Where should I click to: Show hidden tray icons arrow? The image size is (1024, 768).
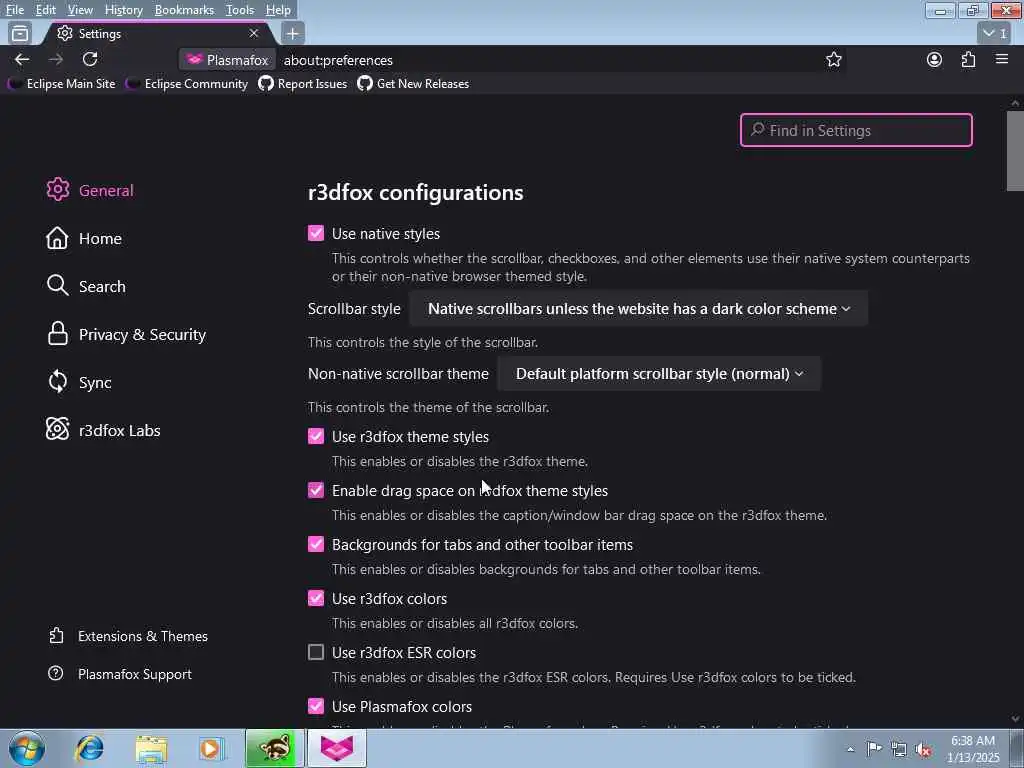point(850,750)
